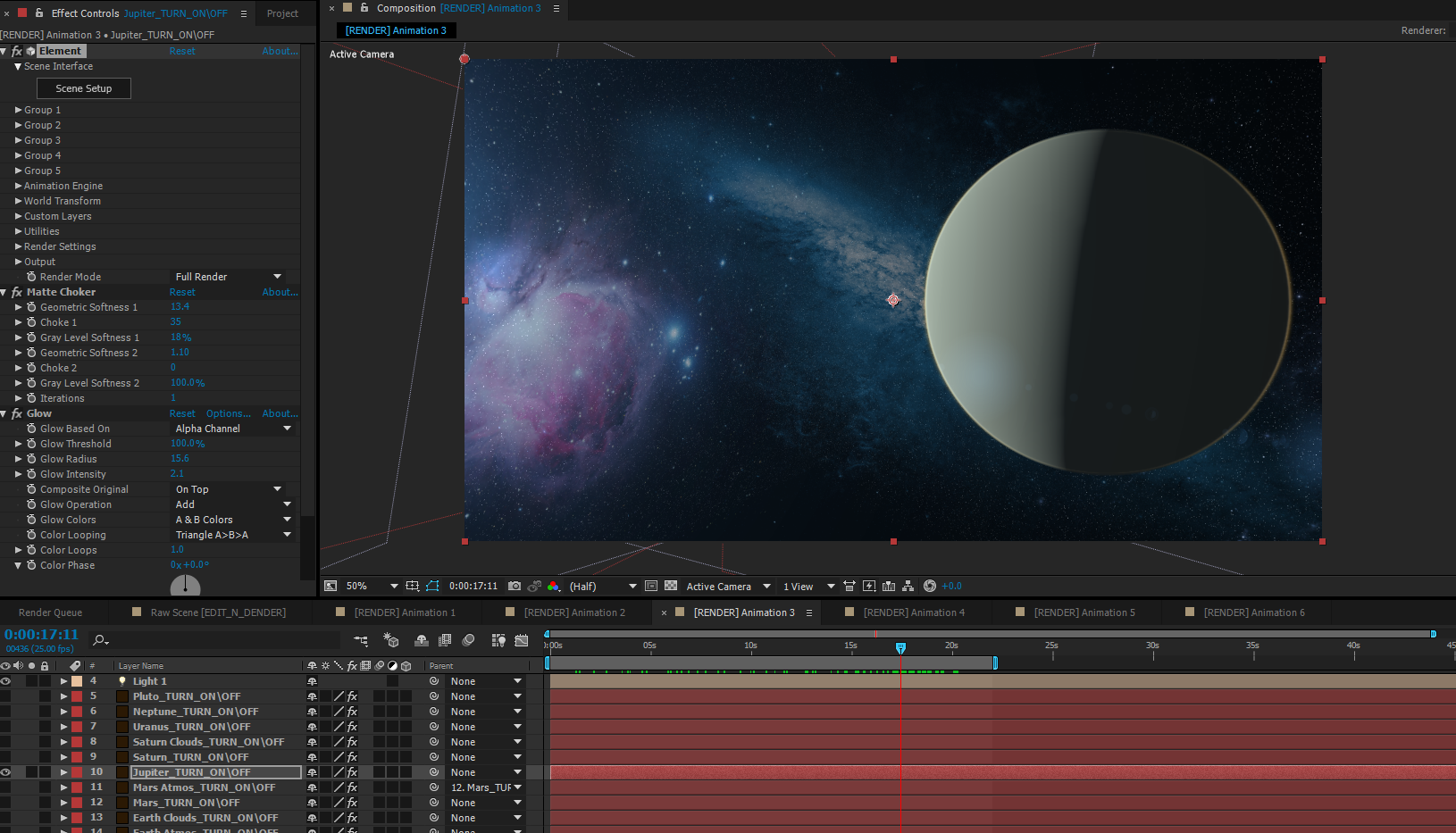Image resolution: width=1456 pixels, height=833 pixels.
Task: Switch to the [RENDER] Animation 4 tab
Action: pos(914,612)
